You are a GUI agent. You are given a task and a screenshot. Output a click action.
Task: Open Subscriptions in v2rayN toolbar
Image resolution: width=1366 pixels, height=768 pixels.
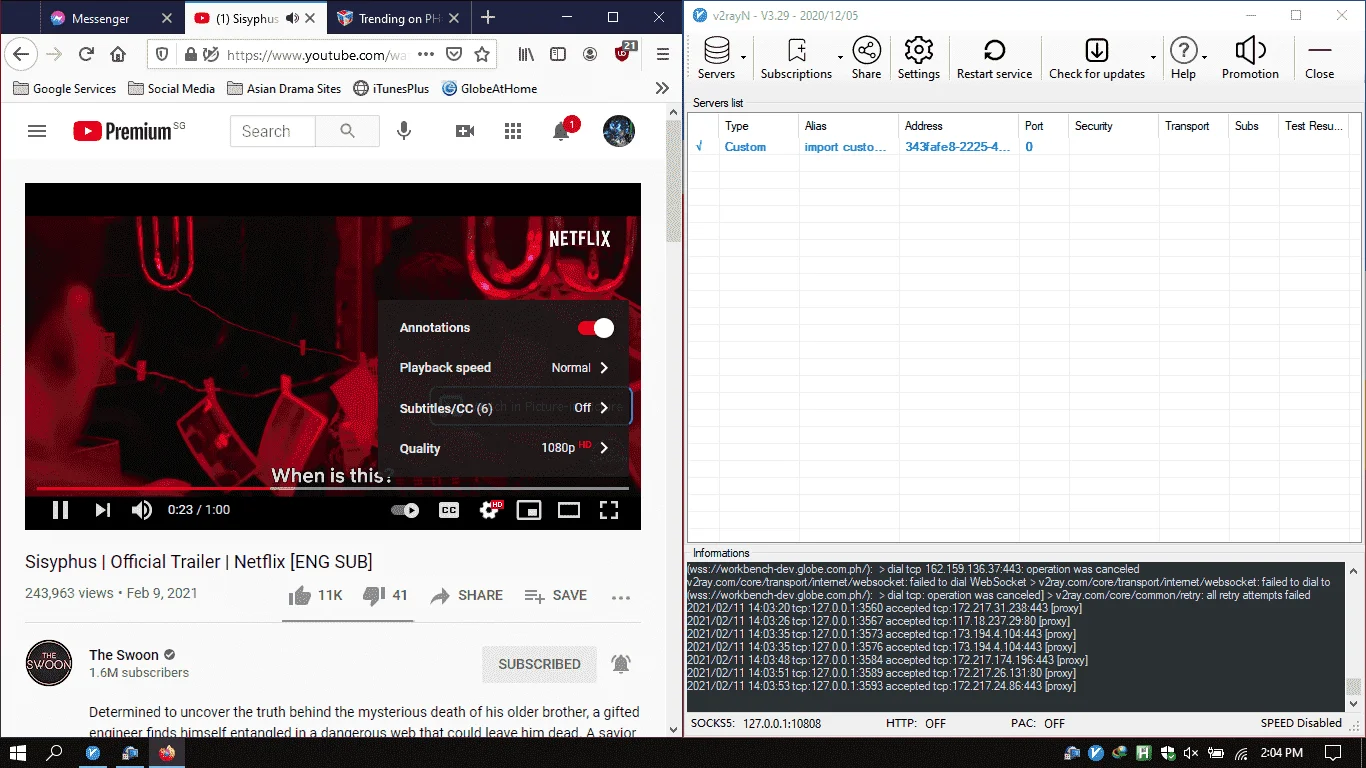point(796,58)
